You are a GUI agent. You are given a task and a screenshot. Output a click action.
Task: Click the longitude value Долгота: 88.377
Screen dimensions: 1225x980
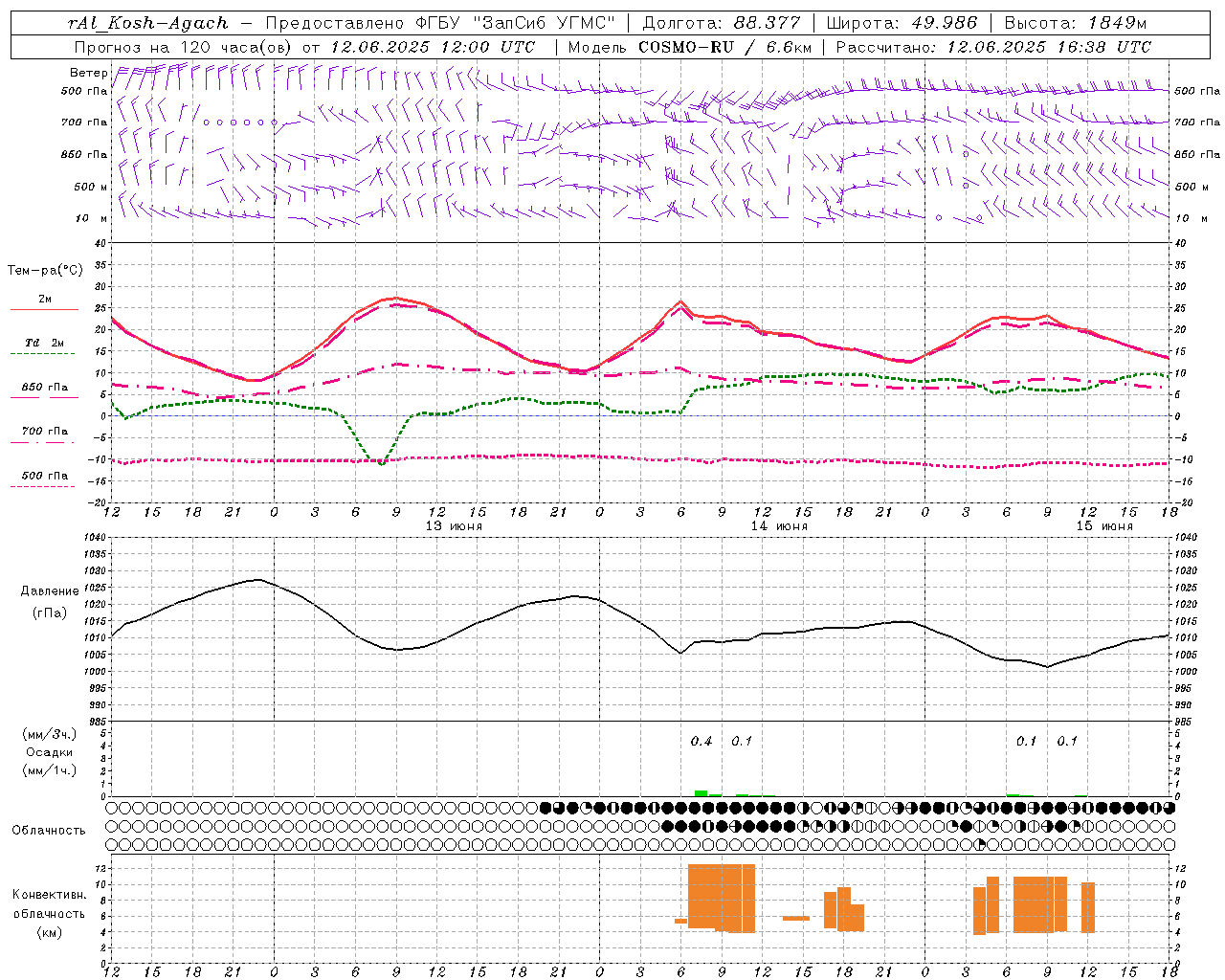pyautogui.click(x=722, y=23)
